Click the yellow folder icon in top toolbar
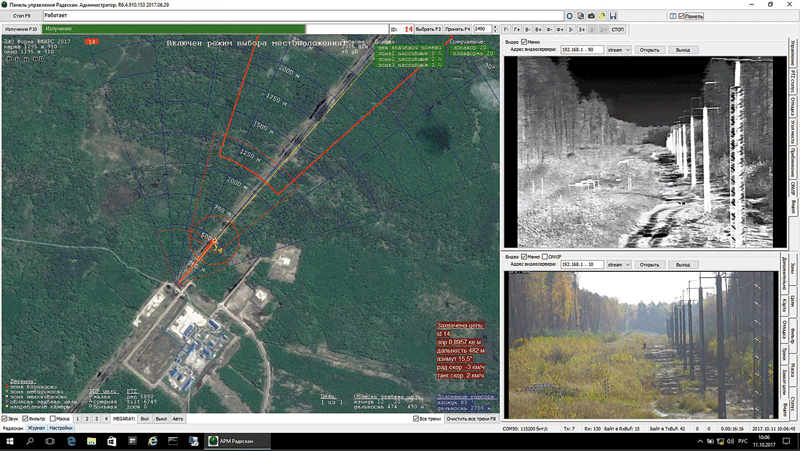 (x=602, y=16)
